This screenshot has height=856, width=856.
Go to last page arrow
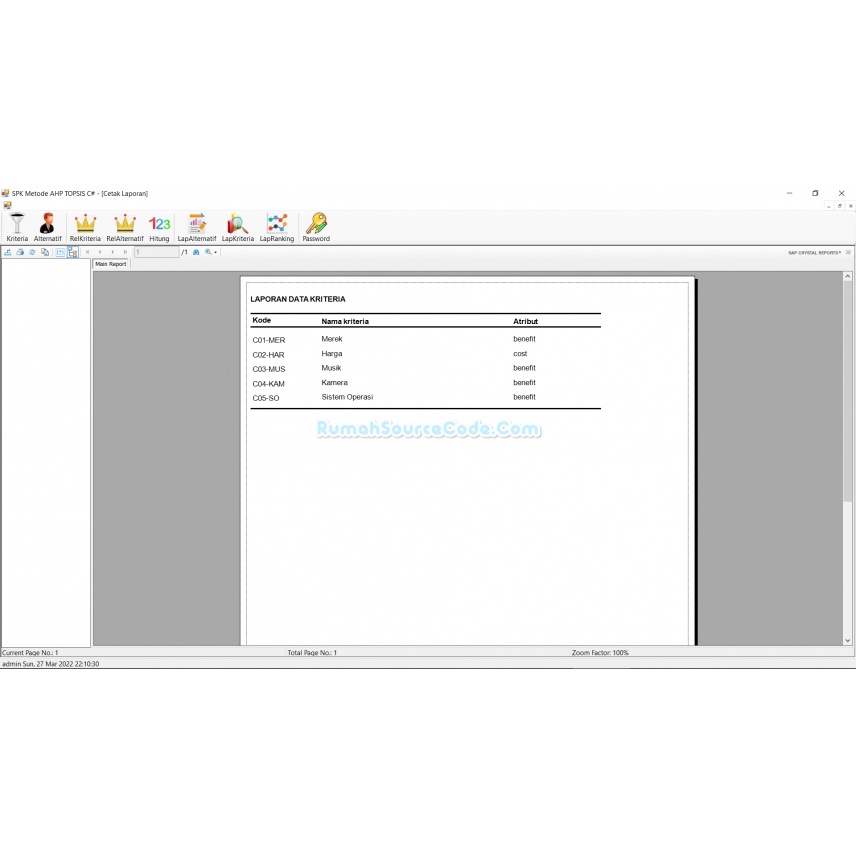pos(125,252)
